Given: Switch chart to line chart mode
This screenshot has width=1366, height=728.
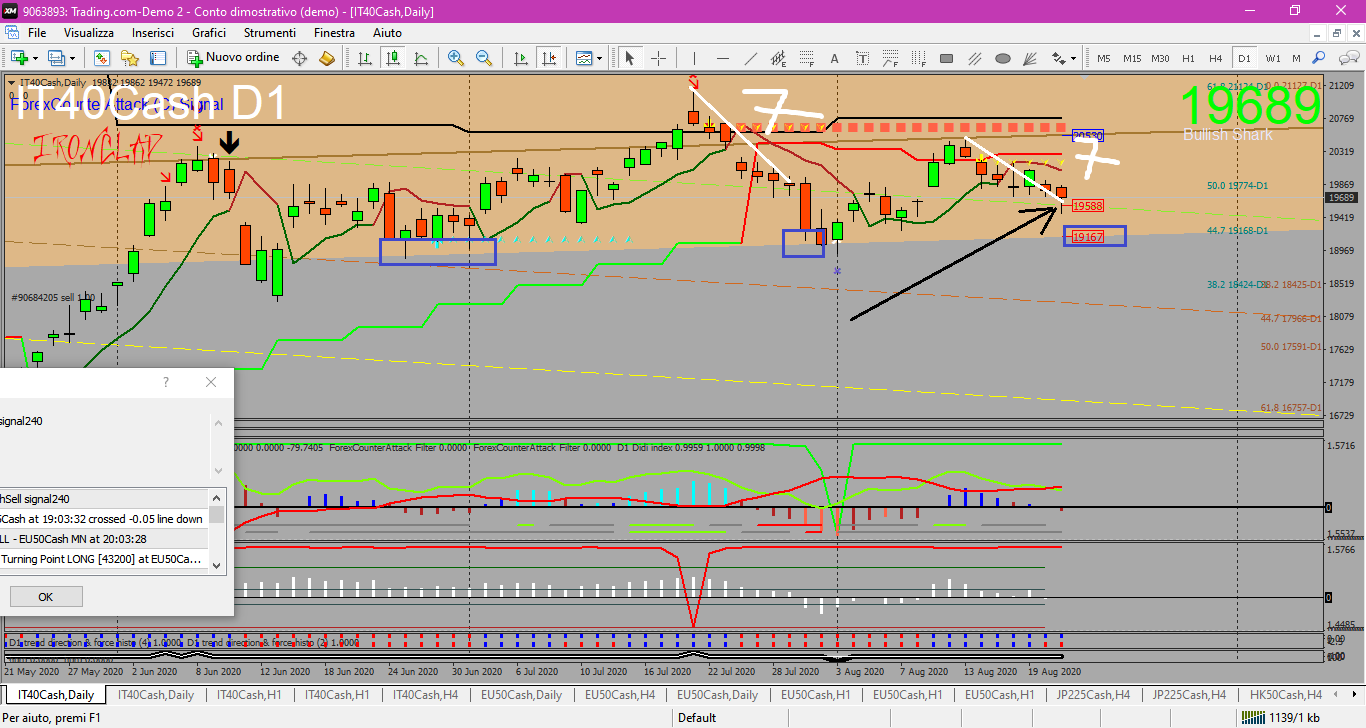Looking at the screenshot, I should tap(421, 58).
